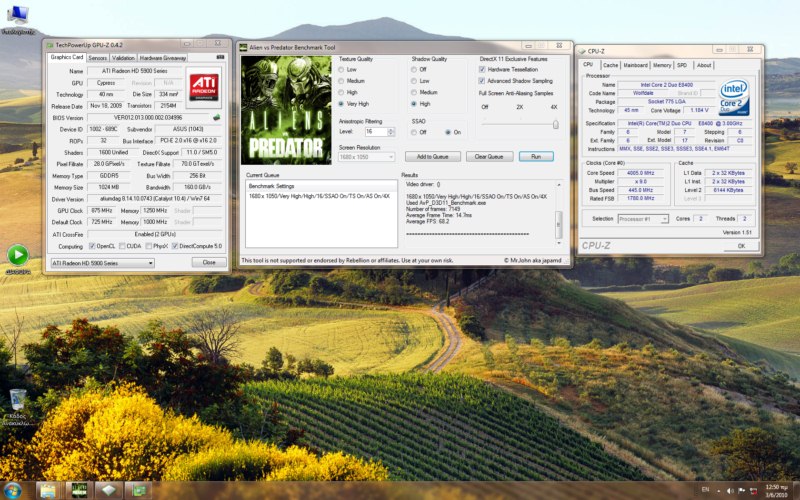
Task: Select Low texture quality
Action: tap(348, 69)
